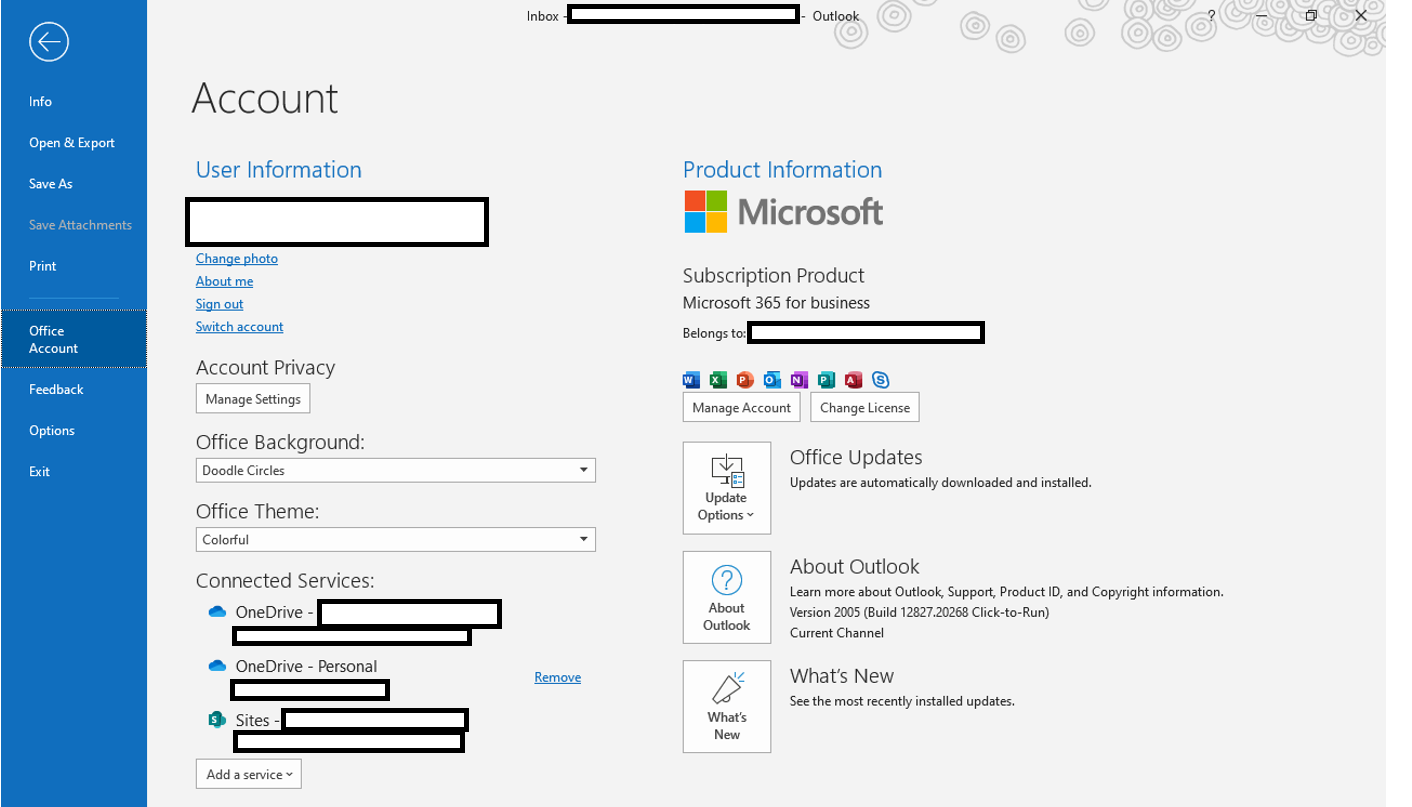Screen dimensions: 1412x807
Task: Click the 'Product Information' heading
Action: point(783,170)
